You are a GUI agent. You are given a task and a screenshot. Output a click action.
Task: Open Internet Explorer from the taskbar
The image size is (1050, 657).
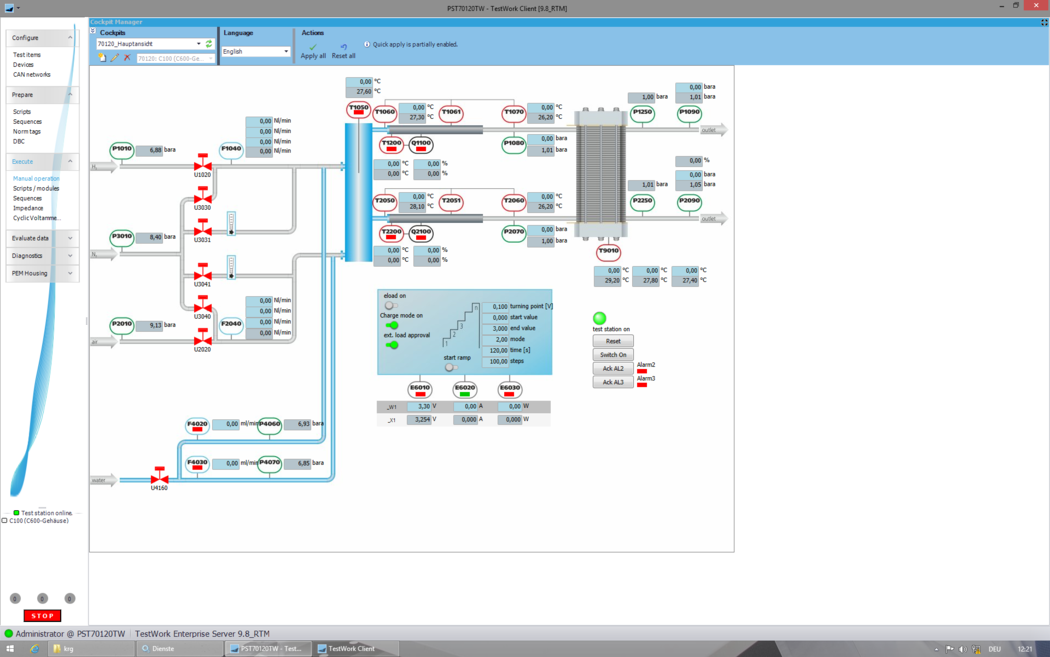pos(34,649)
